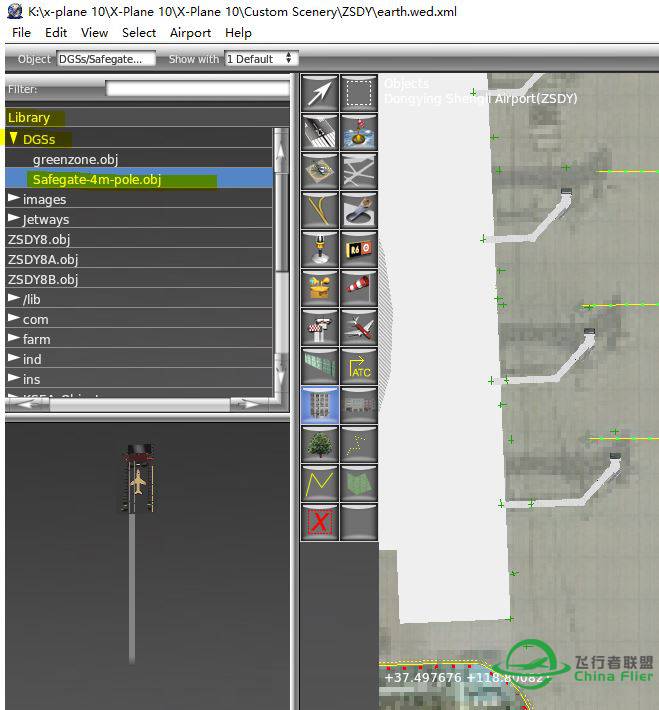The image size is (659, 710).
Task: Choose the dotted Object String tool
Action: [x=359, y=444]
